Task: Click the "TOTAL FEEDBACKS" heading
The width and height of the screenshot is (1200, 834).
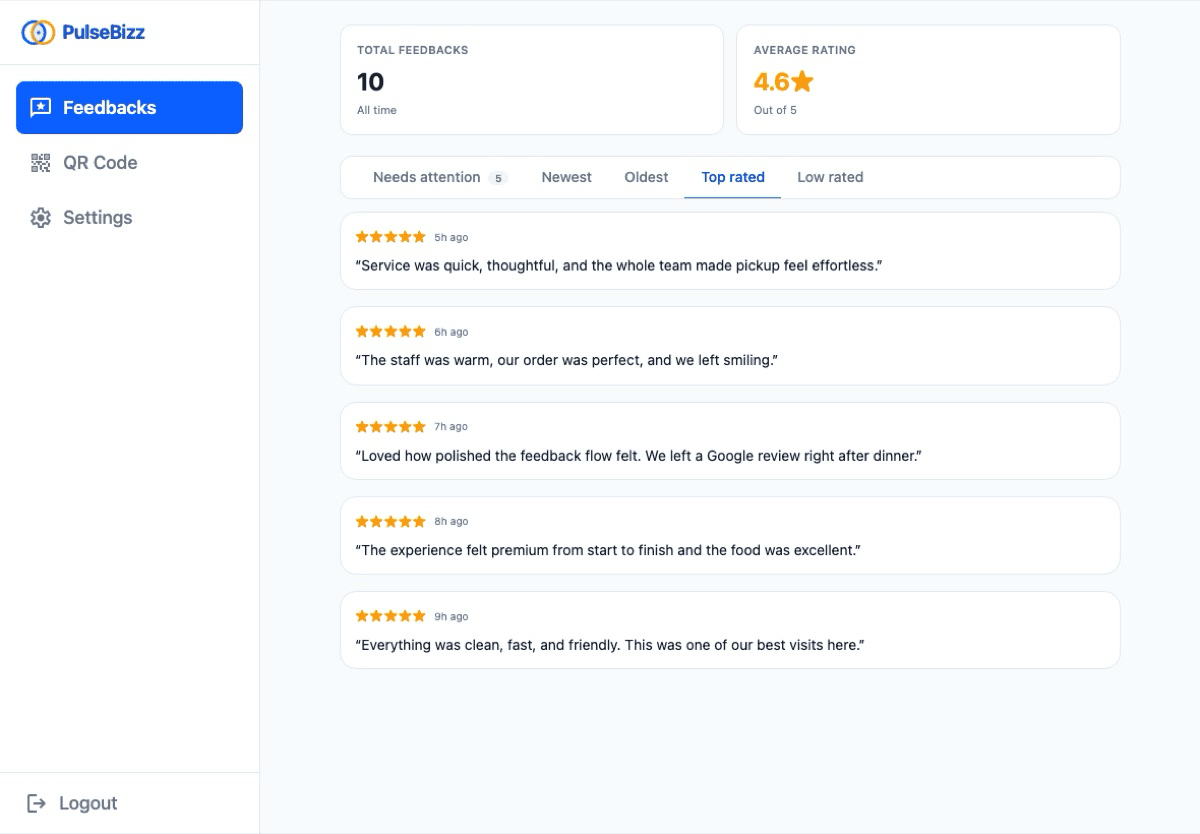Action: click(413, 50)
